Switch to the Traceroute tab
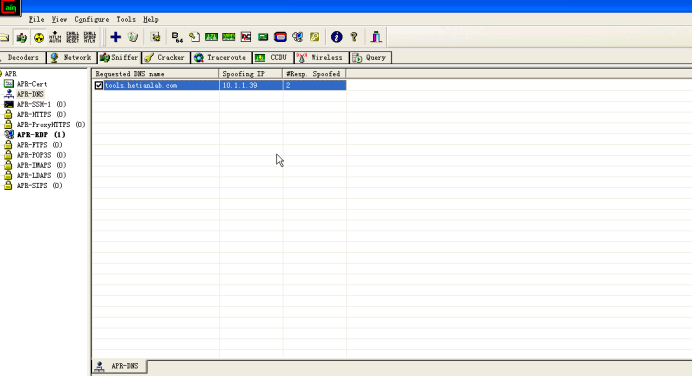 click(221, 57)
